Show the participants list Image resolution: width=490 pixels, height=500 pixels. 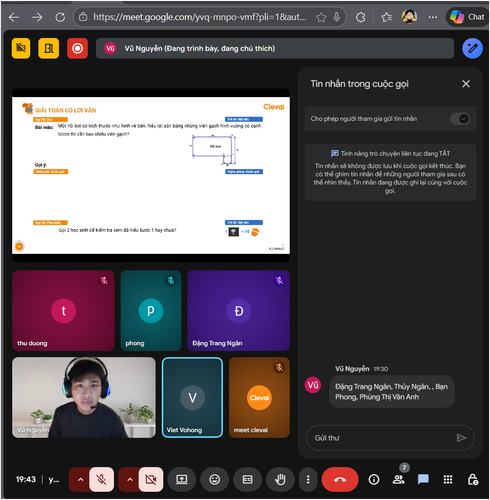[399, 479]
